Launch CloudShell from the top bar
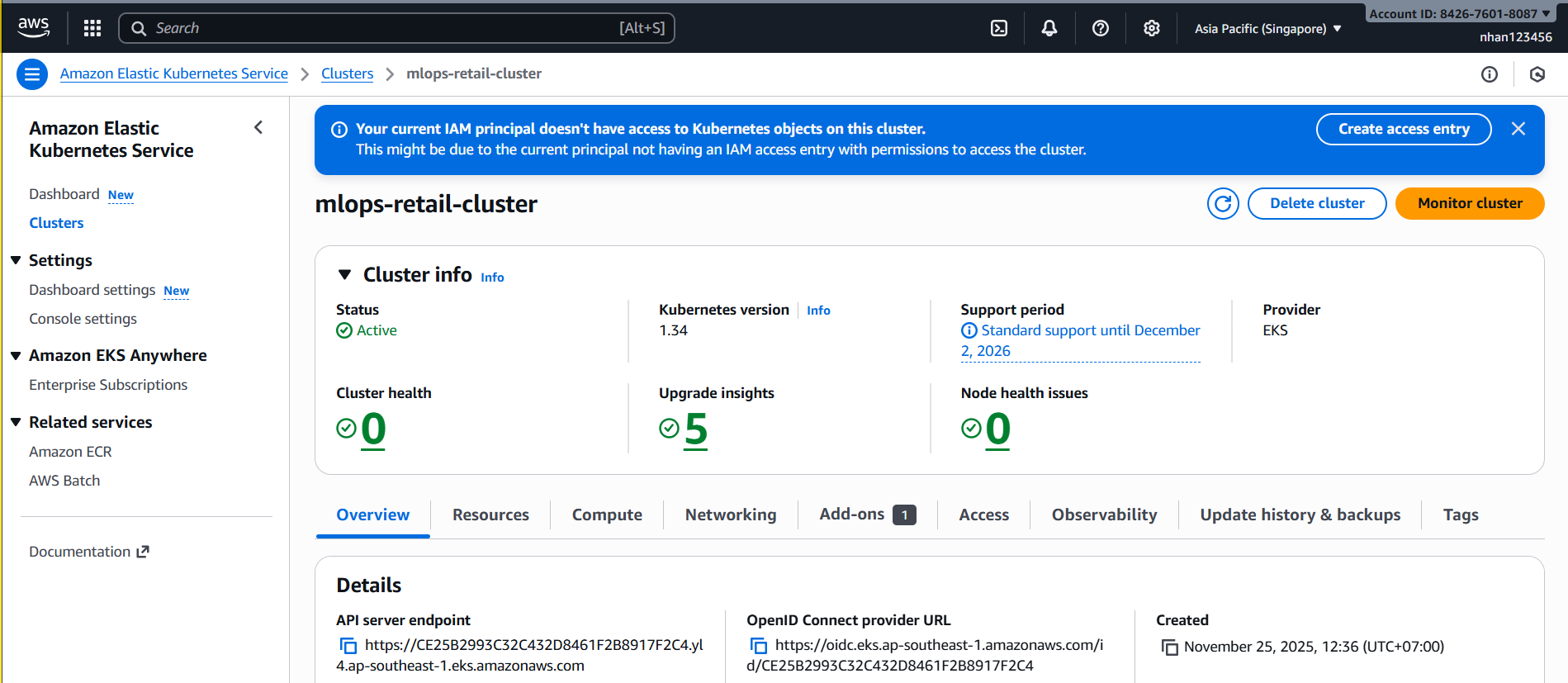Image resolution: width=1568 pixels, height=683 pixels. [998, 28]
